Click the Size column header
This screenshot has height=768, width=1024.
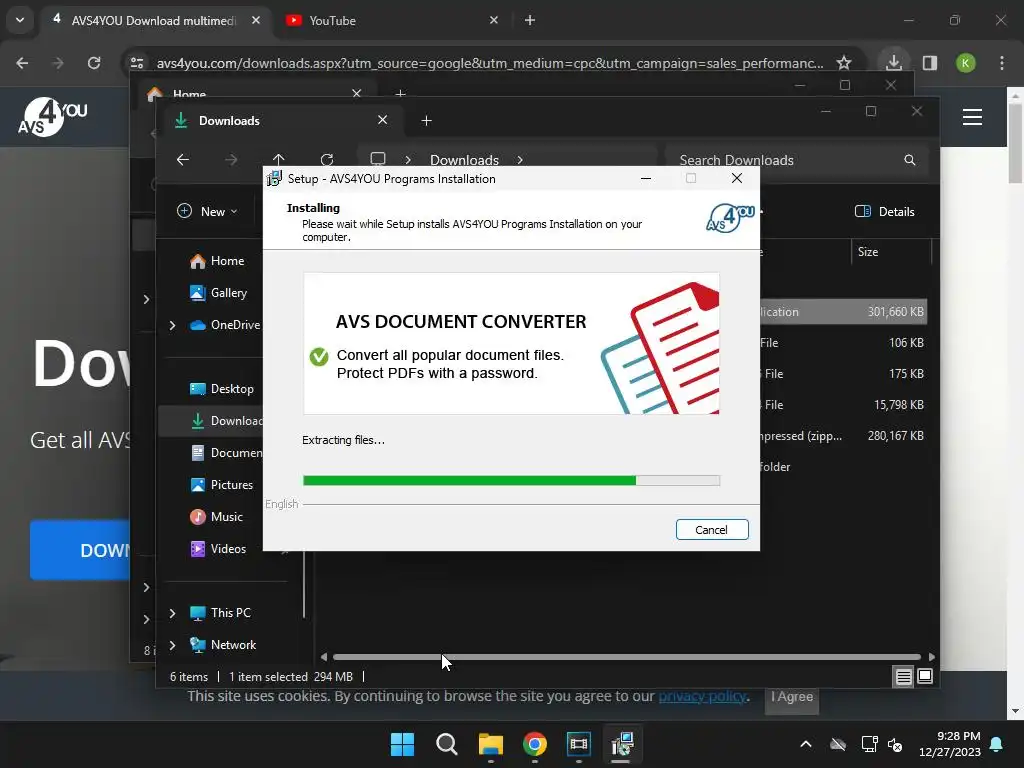click(891, 252)
